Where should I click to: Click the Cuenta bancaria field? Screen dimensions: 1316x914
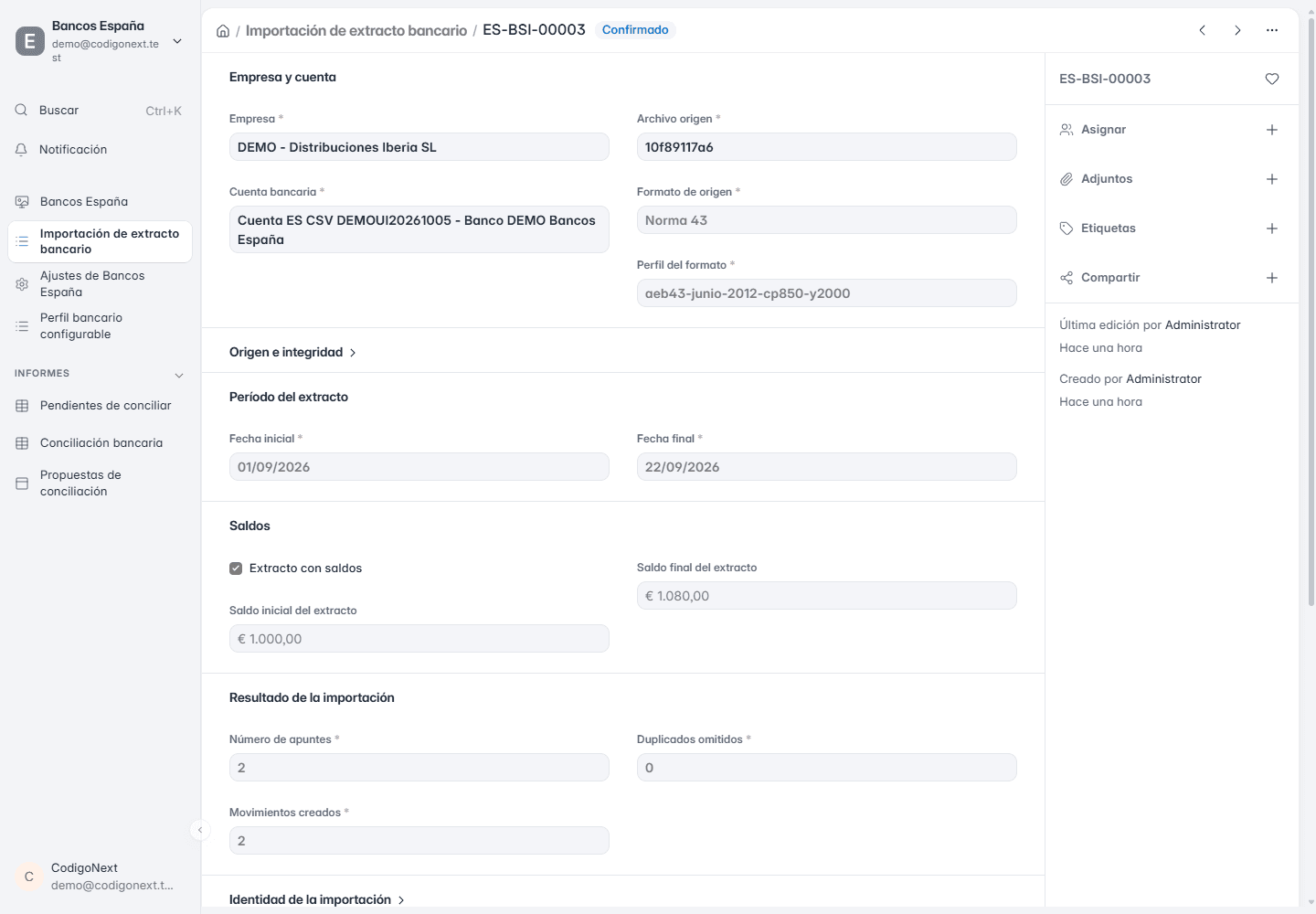coord(419,229)
